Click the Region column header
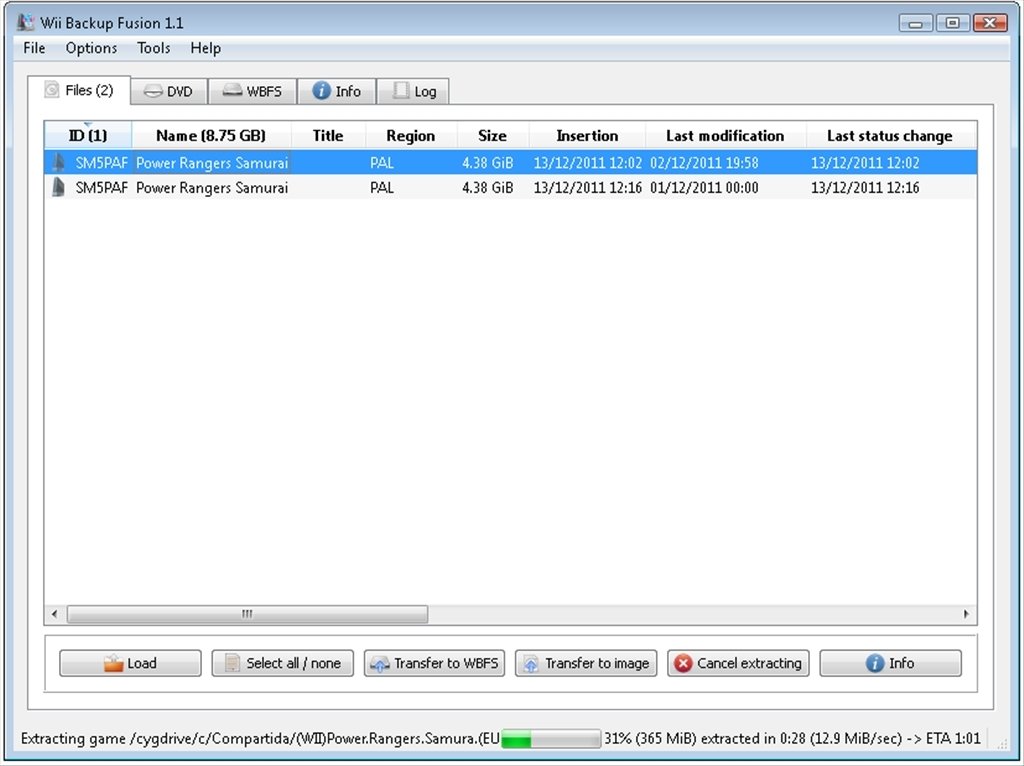1024x766 pixels. coord(411,136)
